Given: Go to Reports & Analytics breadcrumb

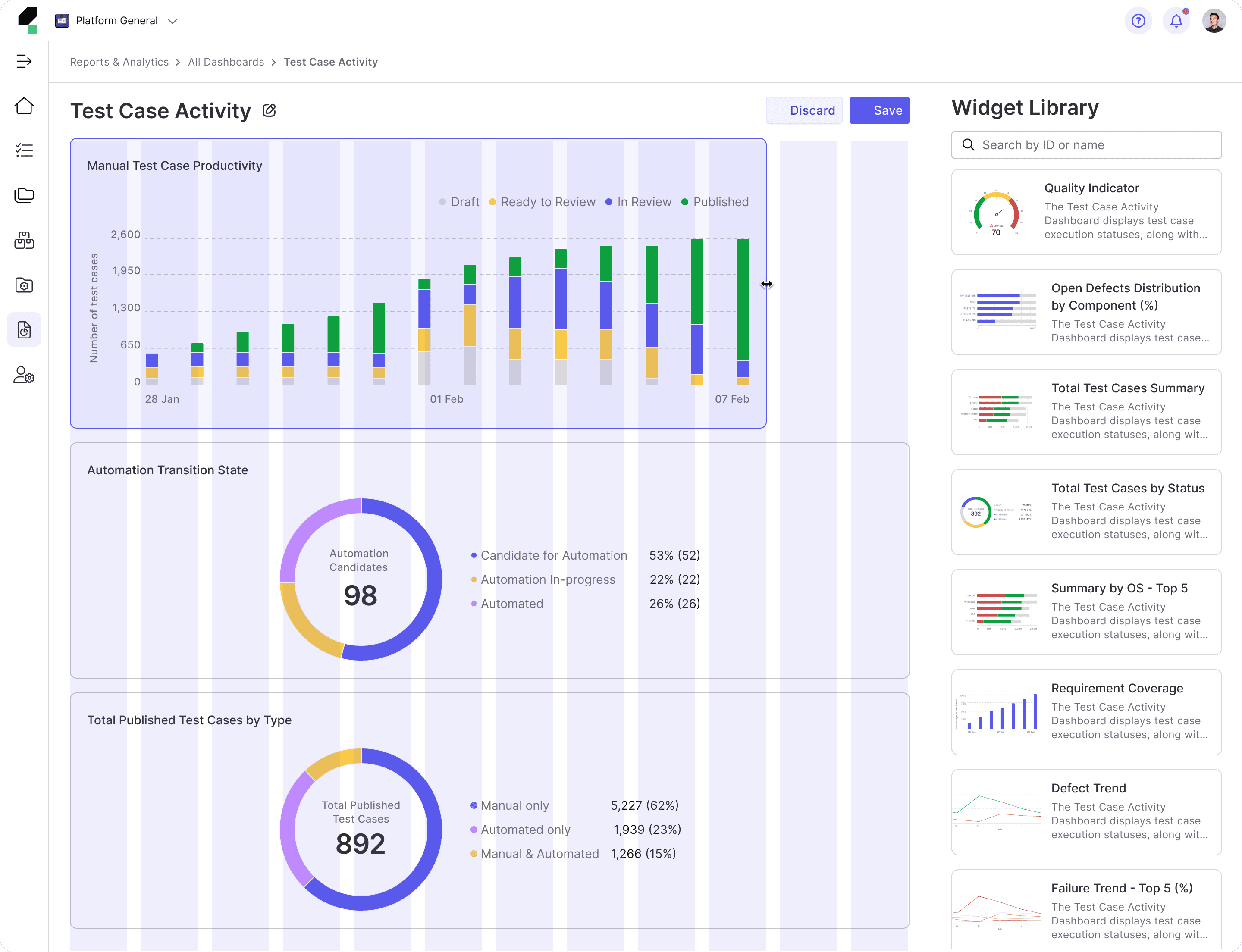Looking at the screenshot, I should [x=119, y=62].
